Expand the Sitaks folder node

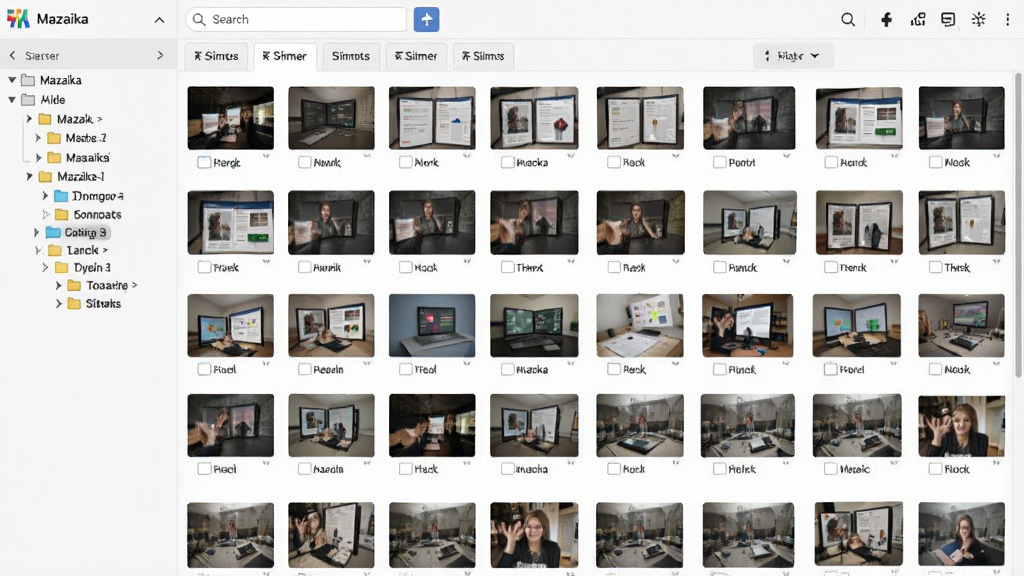(x=59, y=304)
